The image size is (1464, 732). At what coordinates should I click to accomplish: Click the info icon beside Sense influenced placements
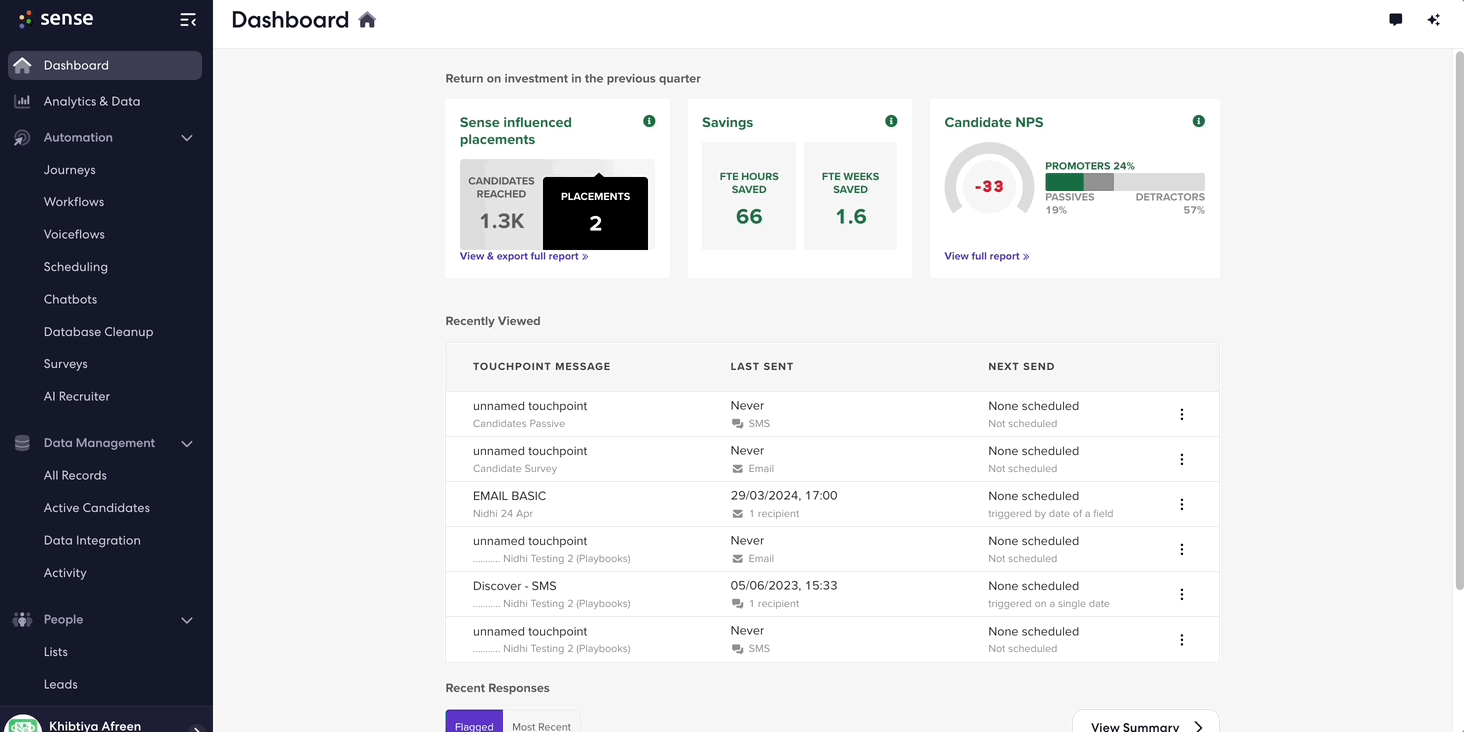649,121
